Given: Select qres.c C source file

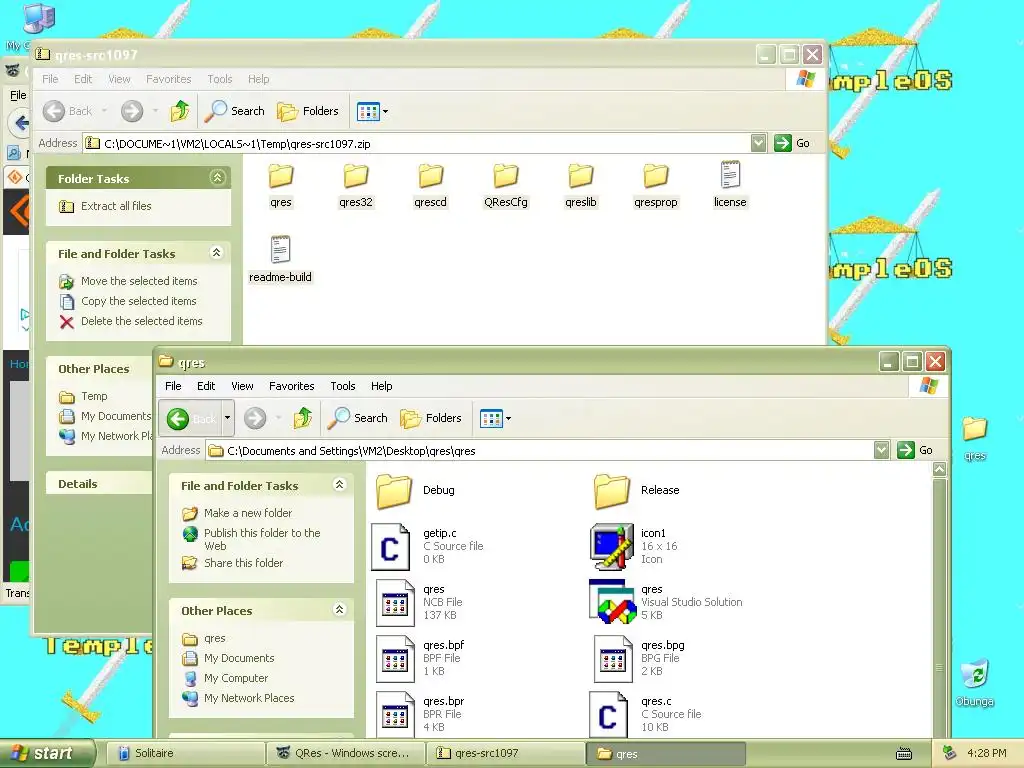Looking at the screenshot, I should (646, 714).
